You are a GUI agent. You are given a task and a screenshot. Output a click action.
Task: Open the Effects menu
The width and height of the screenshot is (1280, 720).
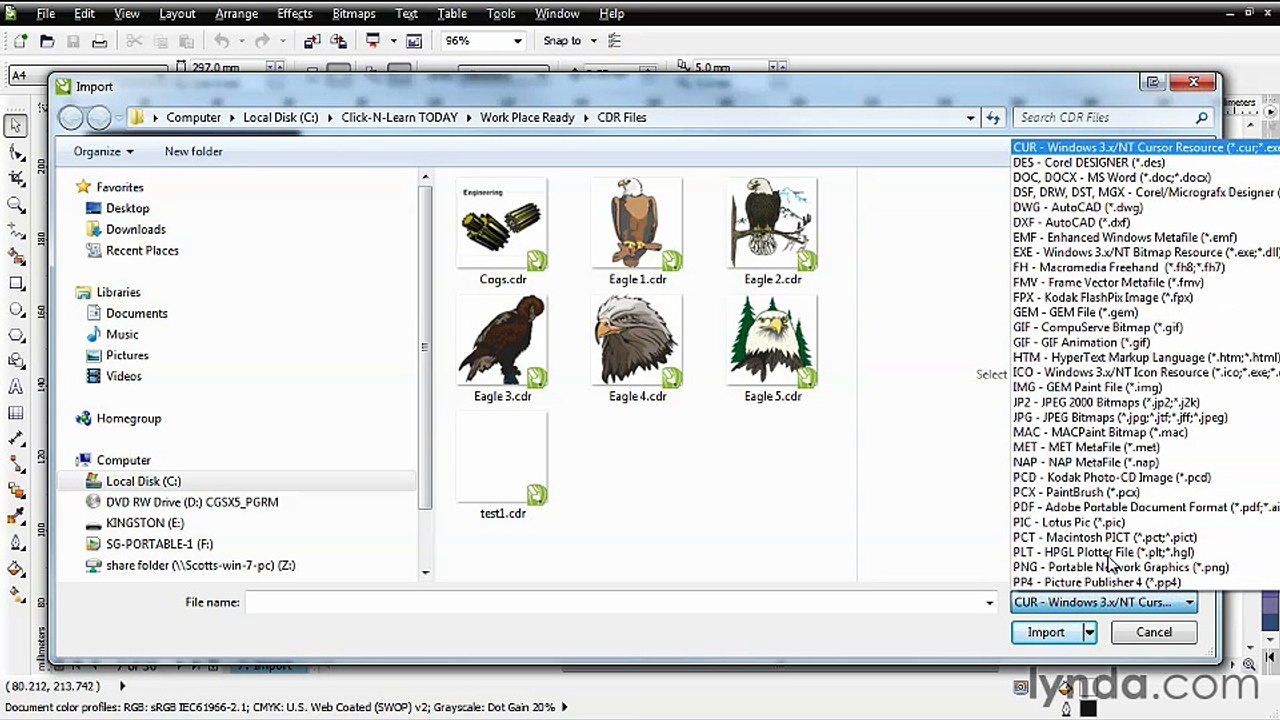click(x=294, y=13)
